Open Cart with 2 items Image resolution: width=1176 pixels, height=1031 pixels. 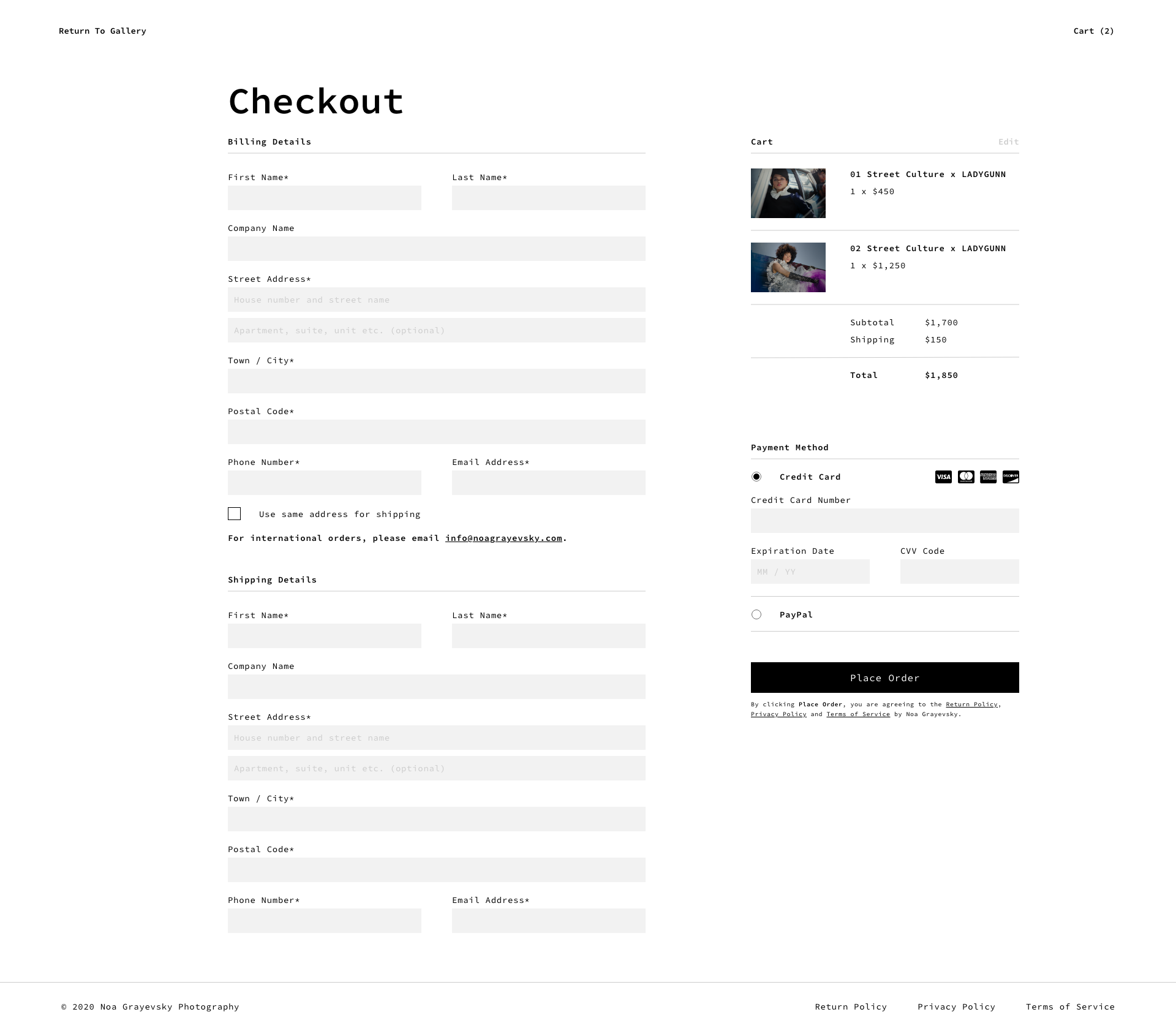[x=1093, y=30]
